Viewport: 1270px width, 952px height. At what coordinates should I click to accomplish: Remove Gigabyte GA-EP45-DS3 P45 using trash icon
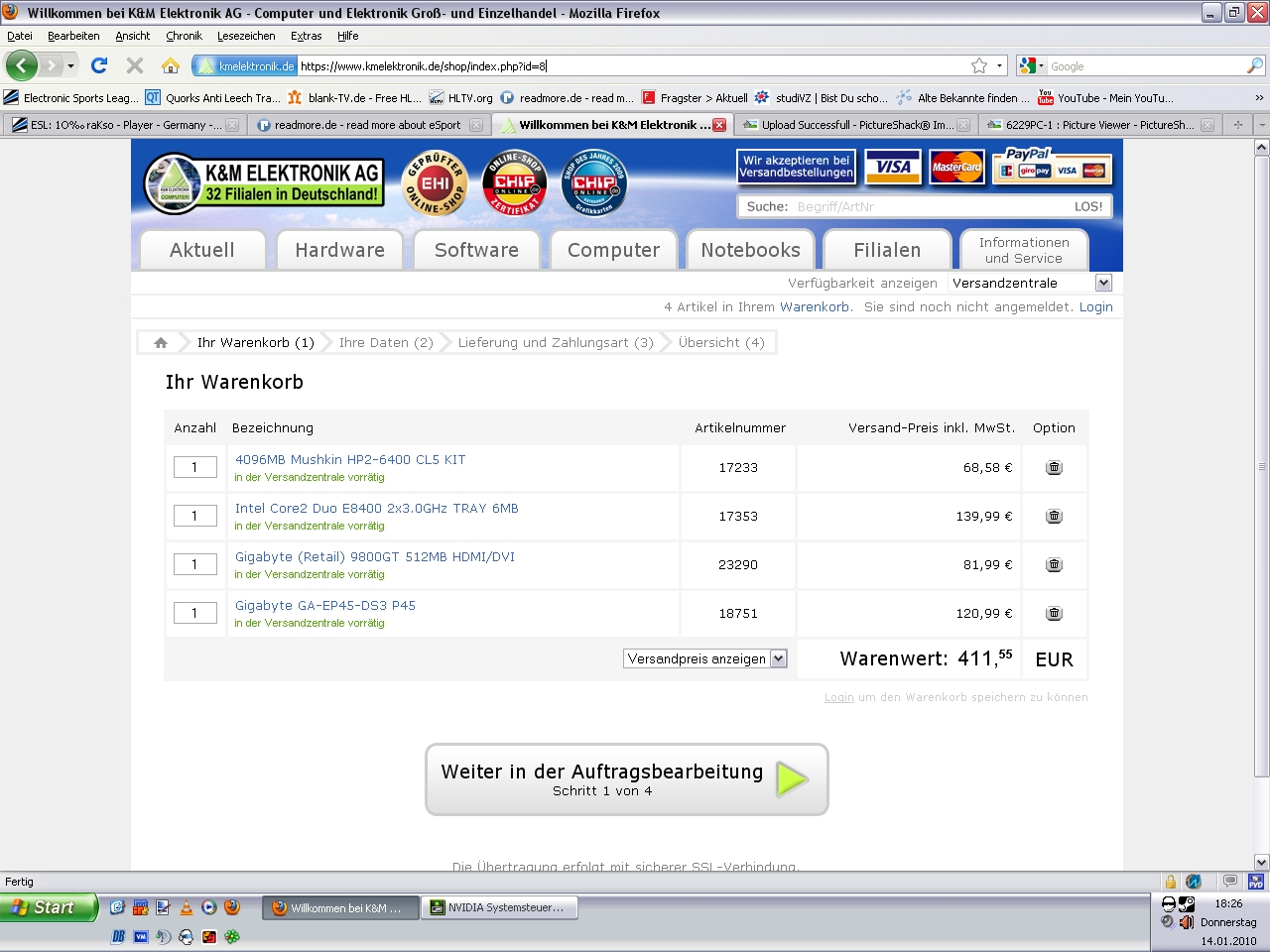(x=1054, y=613)
